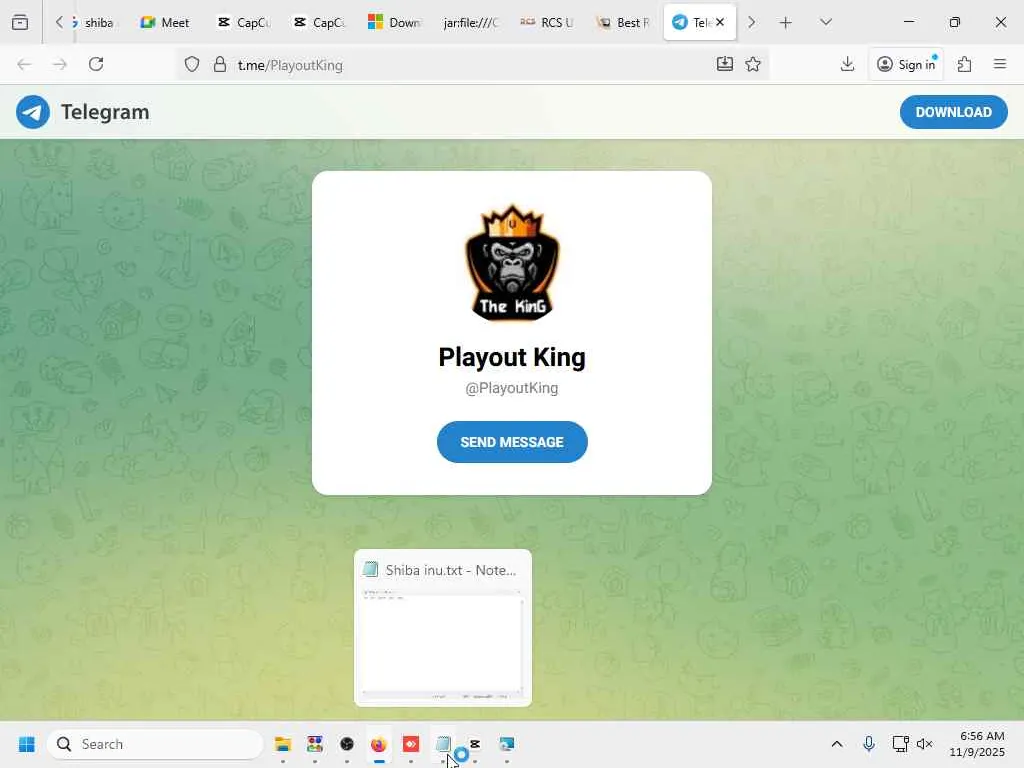Go forward to next page

click(x=60, y=64)
